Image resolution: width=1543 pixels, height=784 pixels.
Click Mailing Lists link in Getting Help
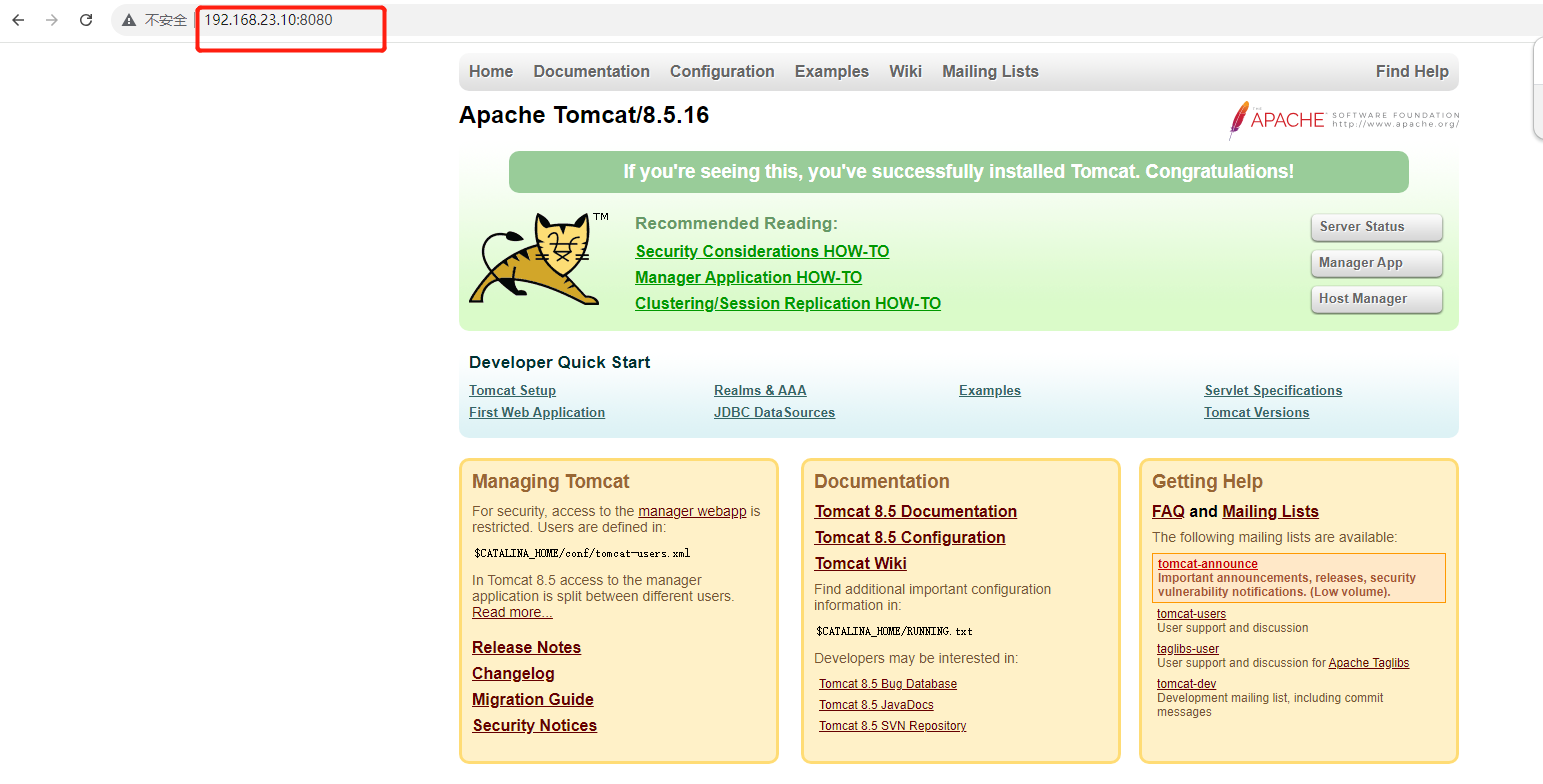(1270, 512)
